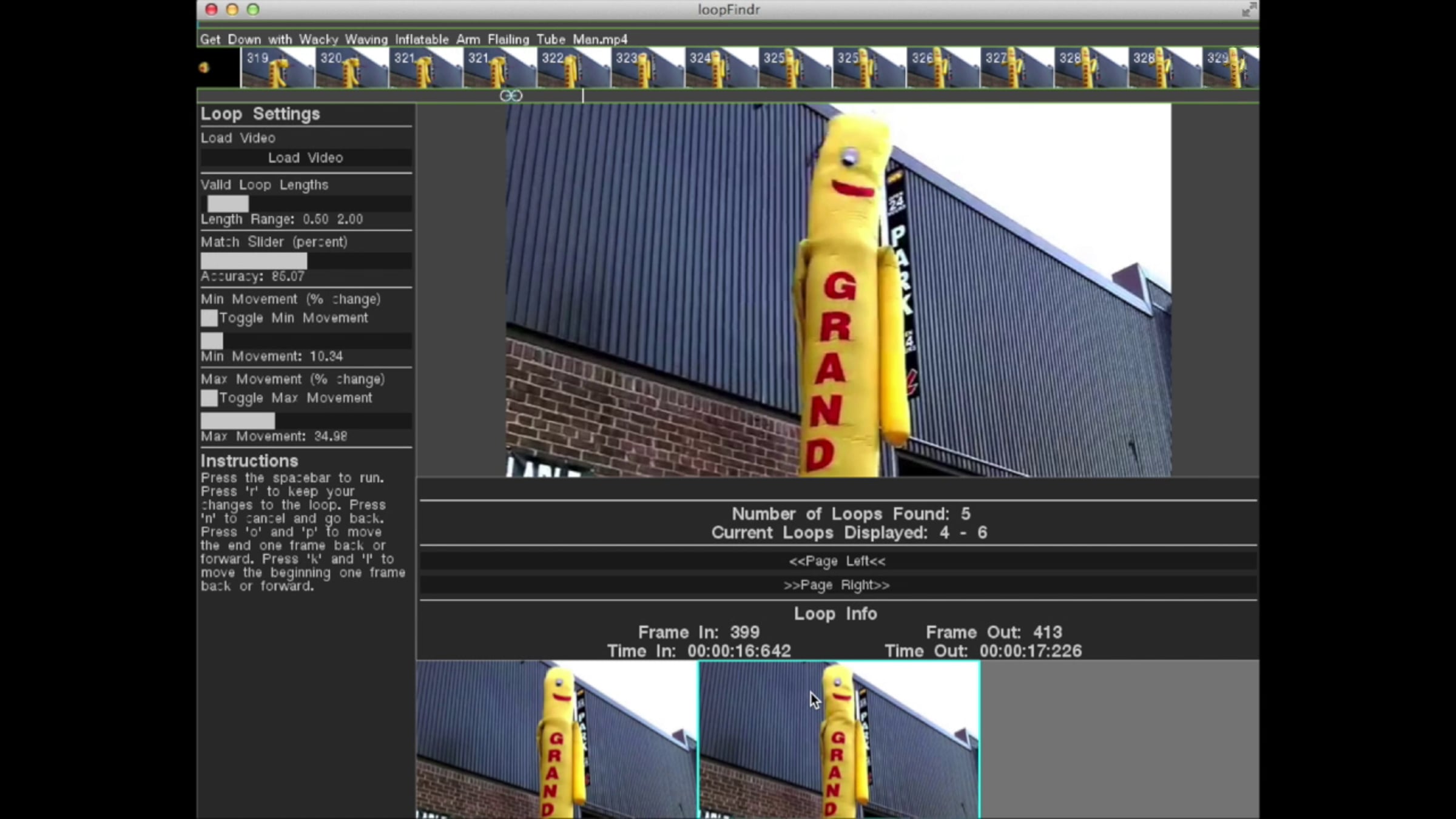
Task: Click the infinity loop marker below the filmstrip
Action: coord(511,96)
